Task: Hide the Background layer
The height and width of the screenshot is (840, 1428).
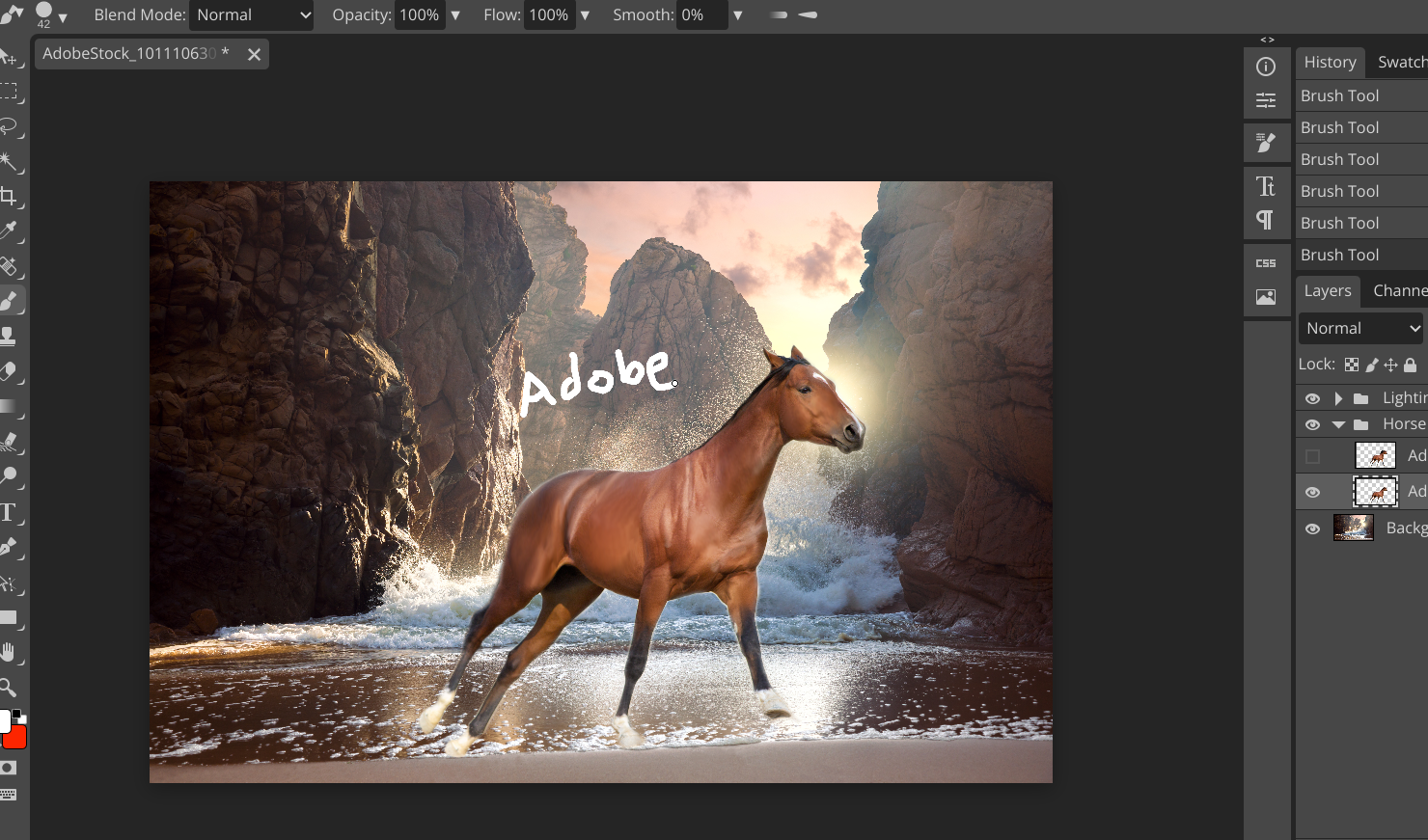Action: [1312, 528]
